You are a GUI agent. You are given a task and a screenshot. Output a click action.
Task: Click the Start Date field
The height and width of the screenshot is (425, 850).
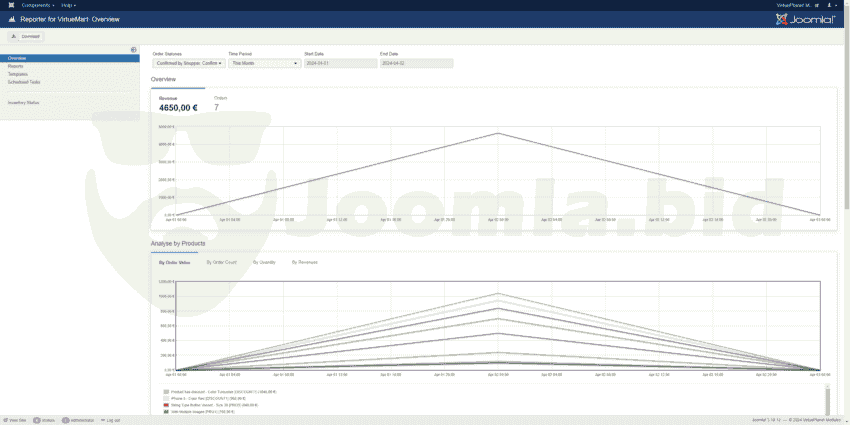(x=340, y=63)
